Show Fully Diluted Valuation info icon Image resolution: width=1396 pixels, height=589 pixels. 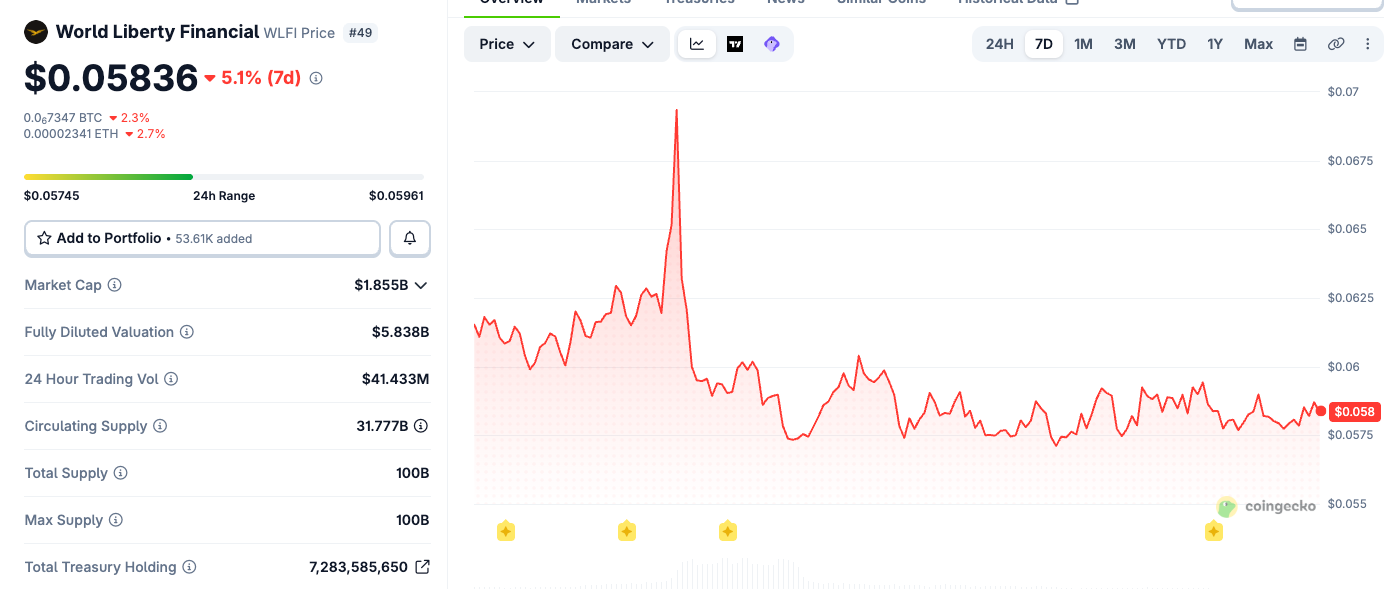[187, 332]
